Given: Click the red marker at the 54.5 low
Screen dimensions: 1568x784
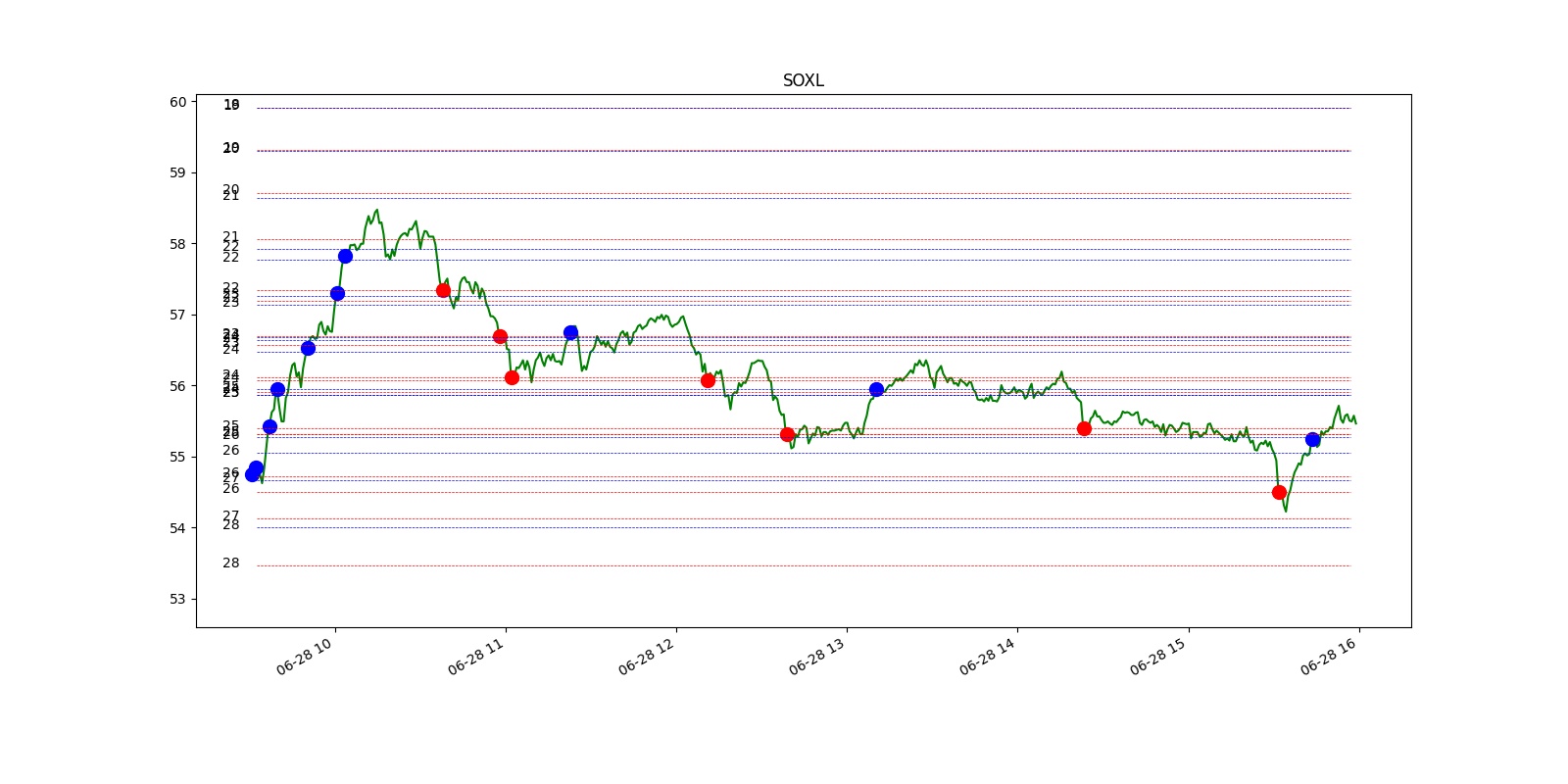Looking at the screenshot, I should point(1279,492).
